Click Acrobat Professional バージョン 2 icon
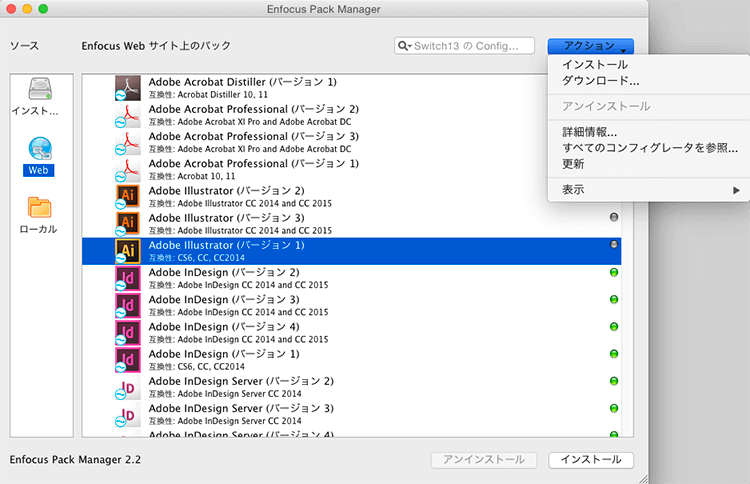The height and width of the screenshot is (484, 750). [x=128, y=115]
